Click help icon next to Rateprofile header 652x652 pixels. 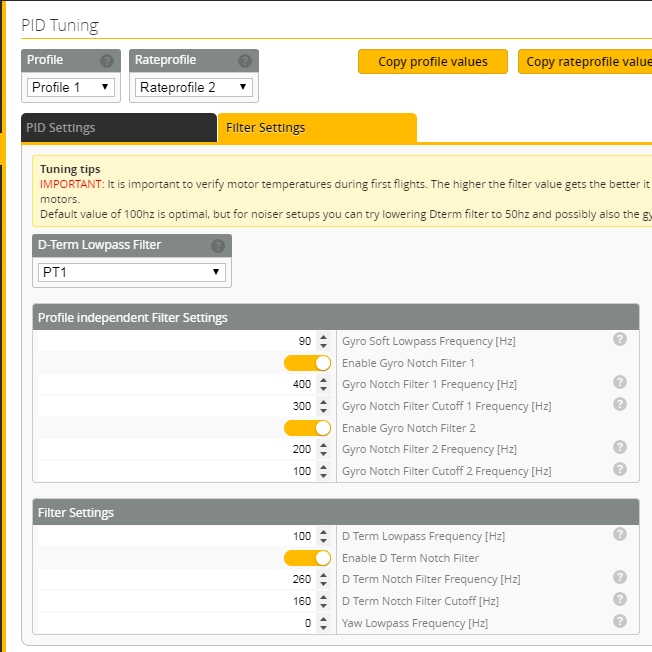pos(245,61)
